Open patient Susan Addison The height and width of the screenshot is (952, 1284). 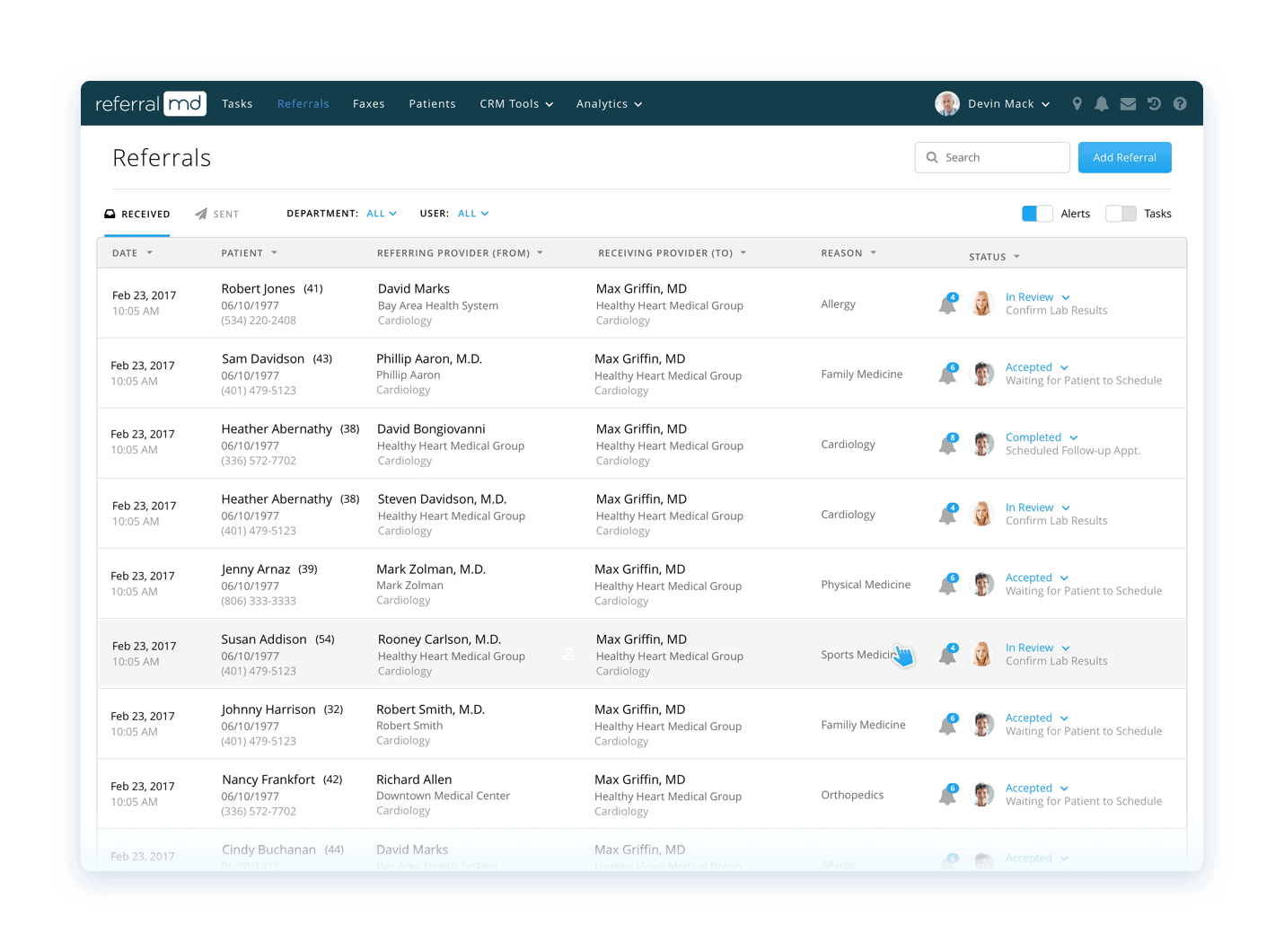264,639
